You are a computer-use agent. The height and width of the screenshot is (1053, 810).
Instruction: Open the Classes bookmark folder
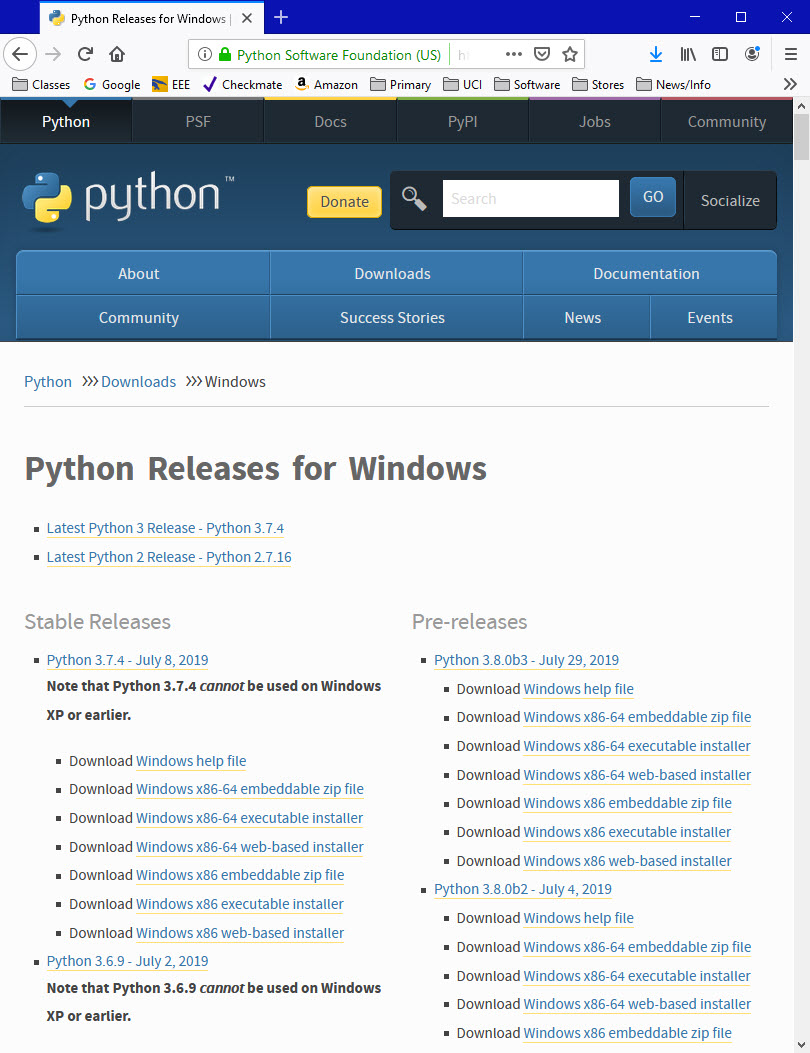[x=41, y=85]
